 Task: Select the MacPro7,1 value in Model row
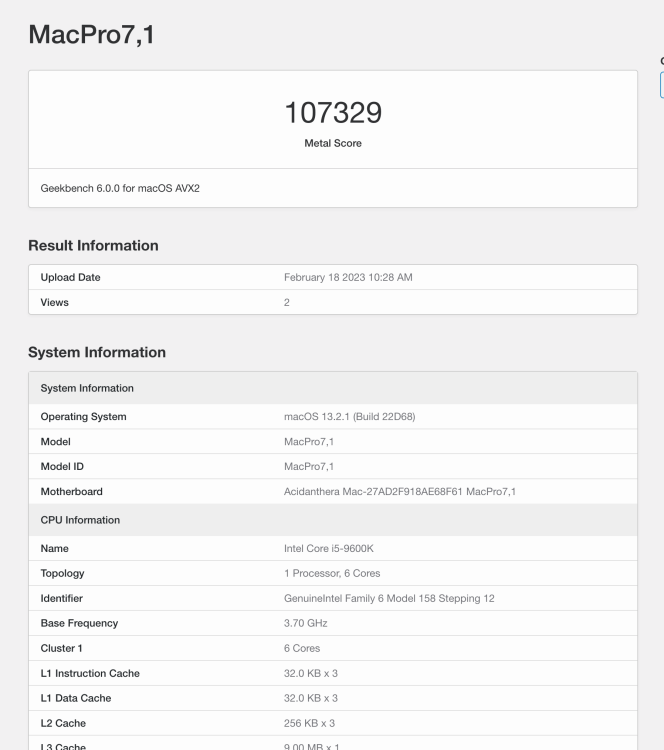[x=309, y=441]
